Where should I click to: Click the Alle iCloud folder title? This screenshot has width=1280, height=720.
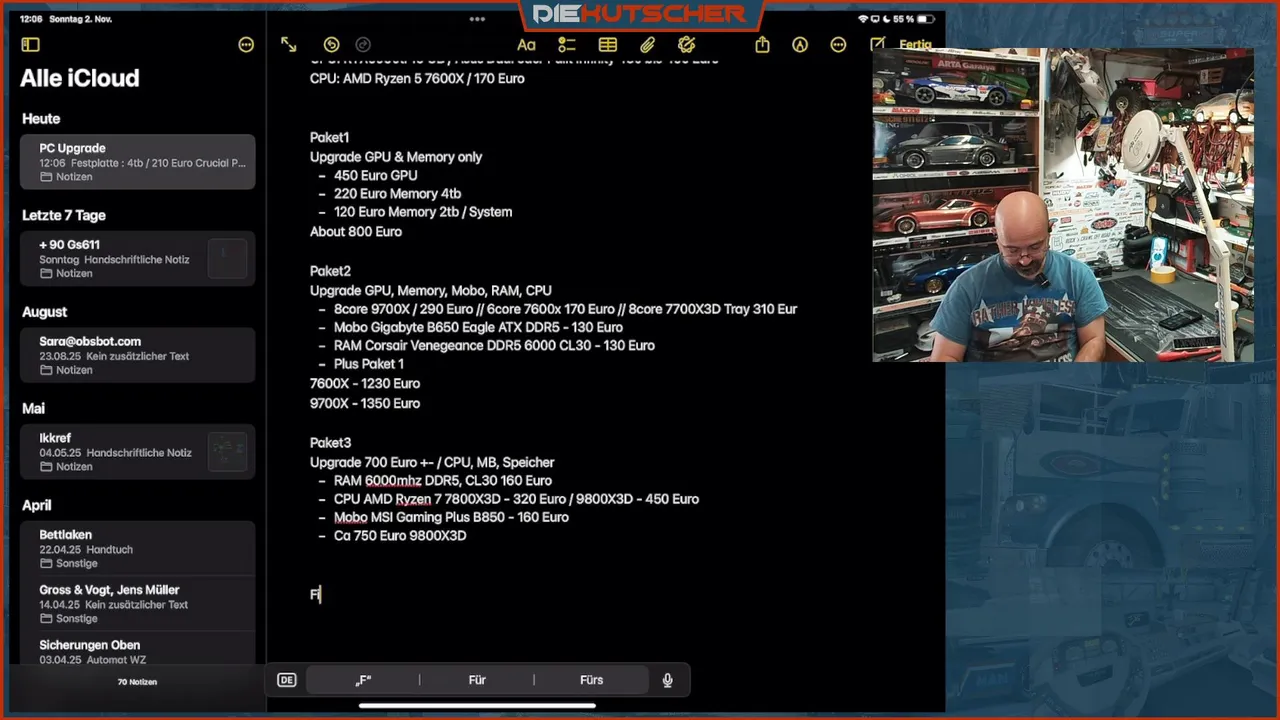80,78
